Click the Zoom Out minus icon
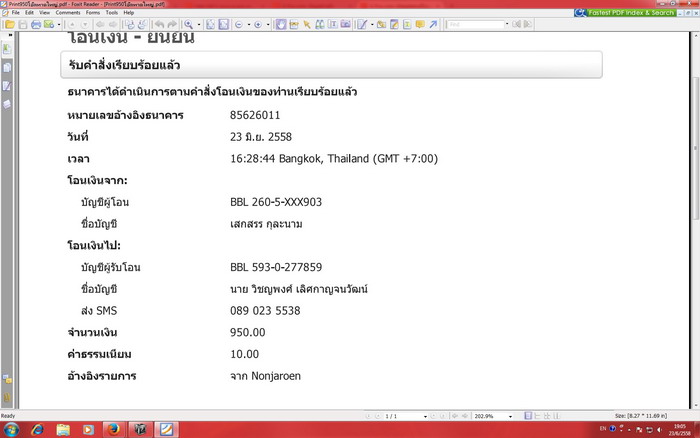The image size is (700, 438). [x=239, y=24]
